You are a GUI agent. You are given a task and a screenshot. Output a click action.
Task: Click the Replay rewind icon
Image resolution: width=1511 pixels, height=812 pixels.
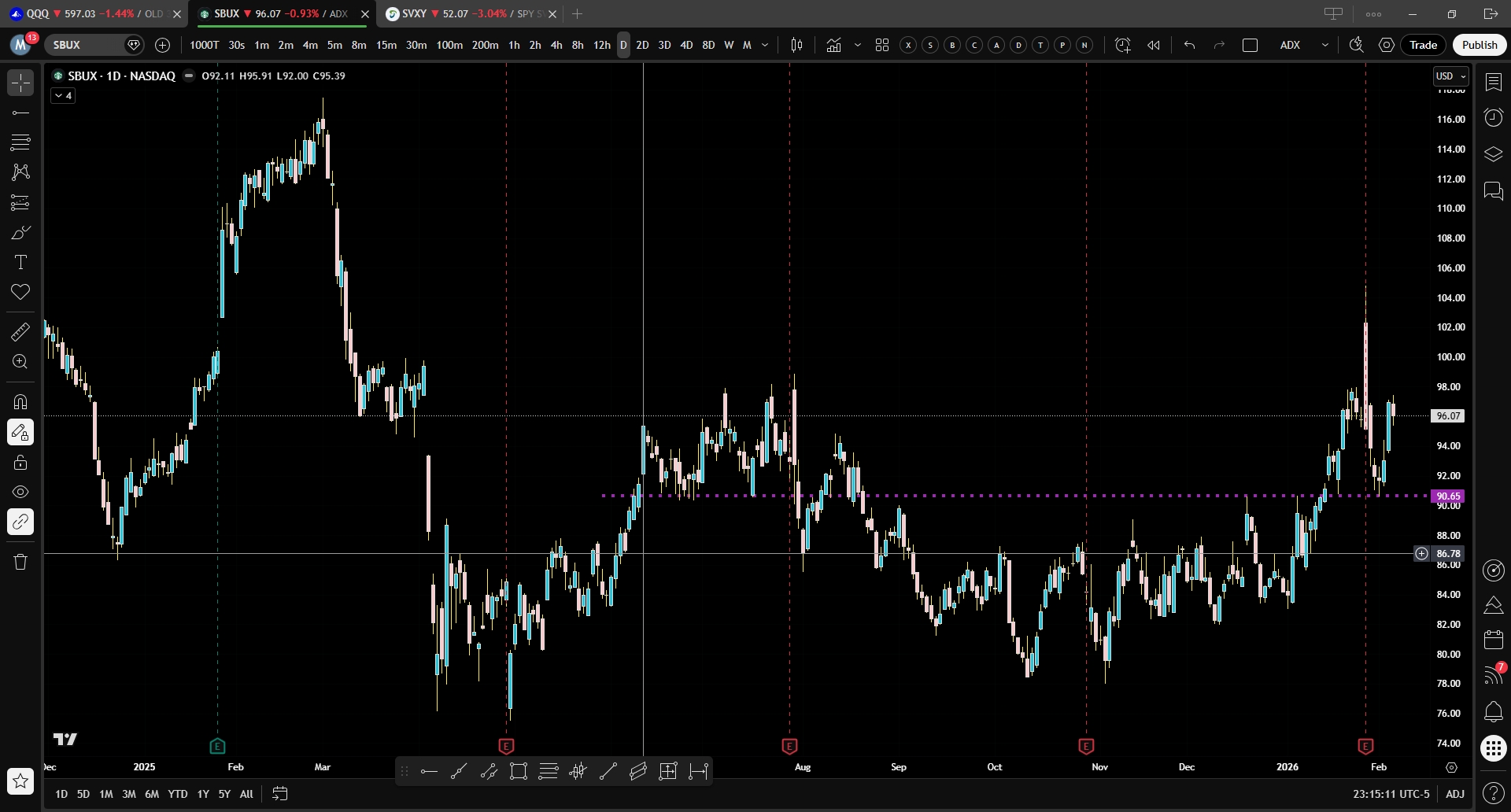pos(1154,45)
